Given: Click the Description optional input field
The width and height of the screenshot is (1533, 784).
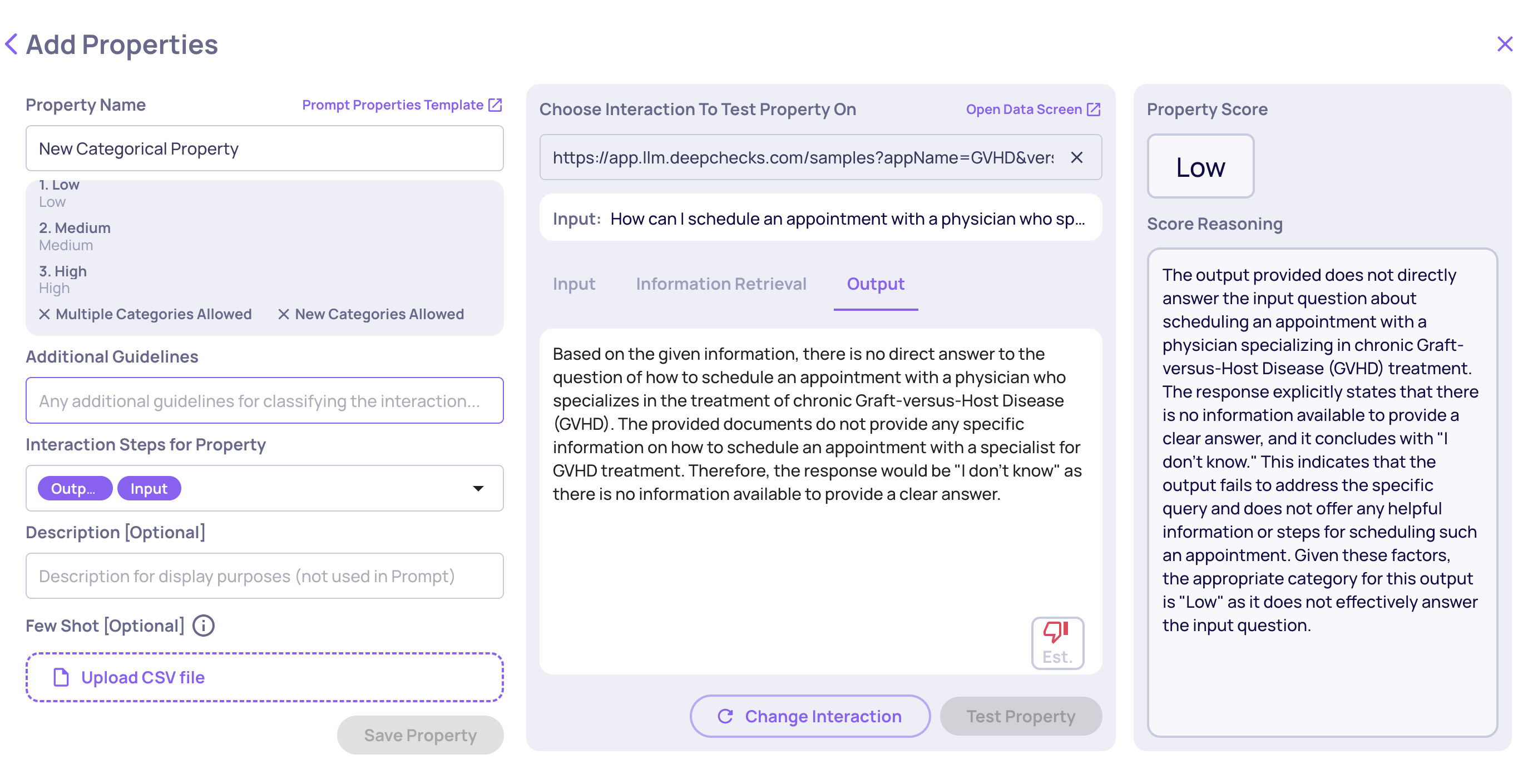Looking at the screenshot, I should (x=264, y=576).
